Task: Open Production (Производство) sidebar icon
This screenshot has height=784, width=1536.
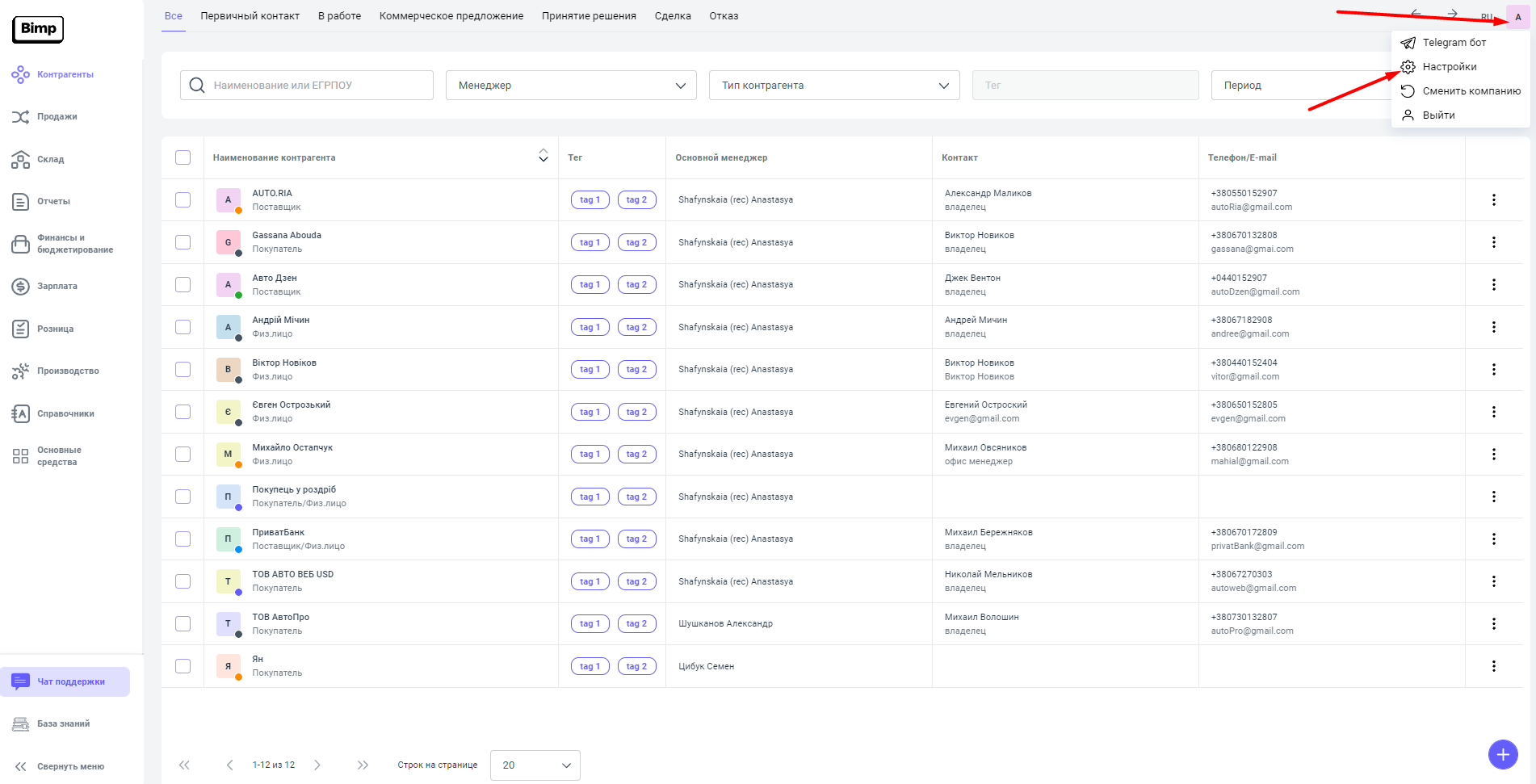Action: pyautogui.click(x=21, y=371)
